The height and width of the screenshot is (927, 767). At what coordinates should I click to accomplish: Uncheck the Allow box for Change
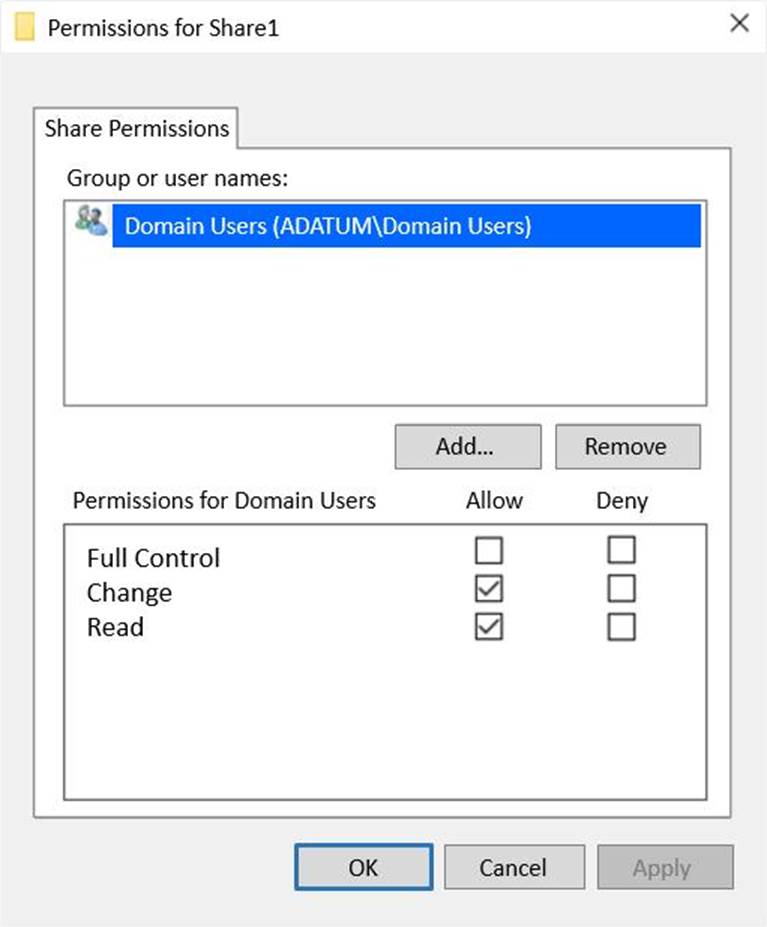coord(489,590)
